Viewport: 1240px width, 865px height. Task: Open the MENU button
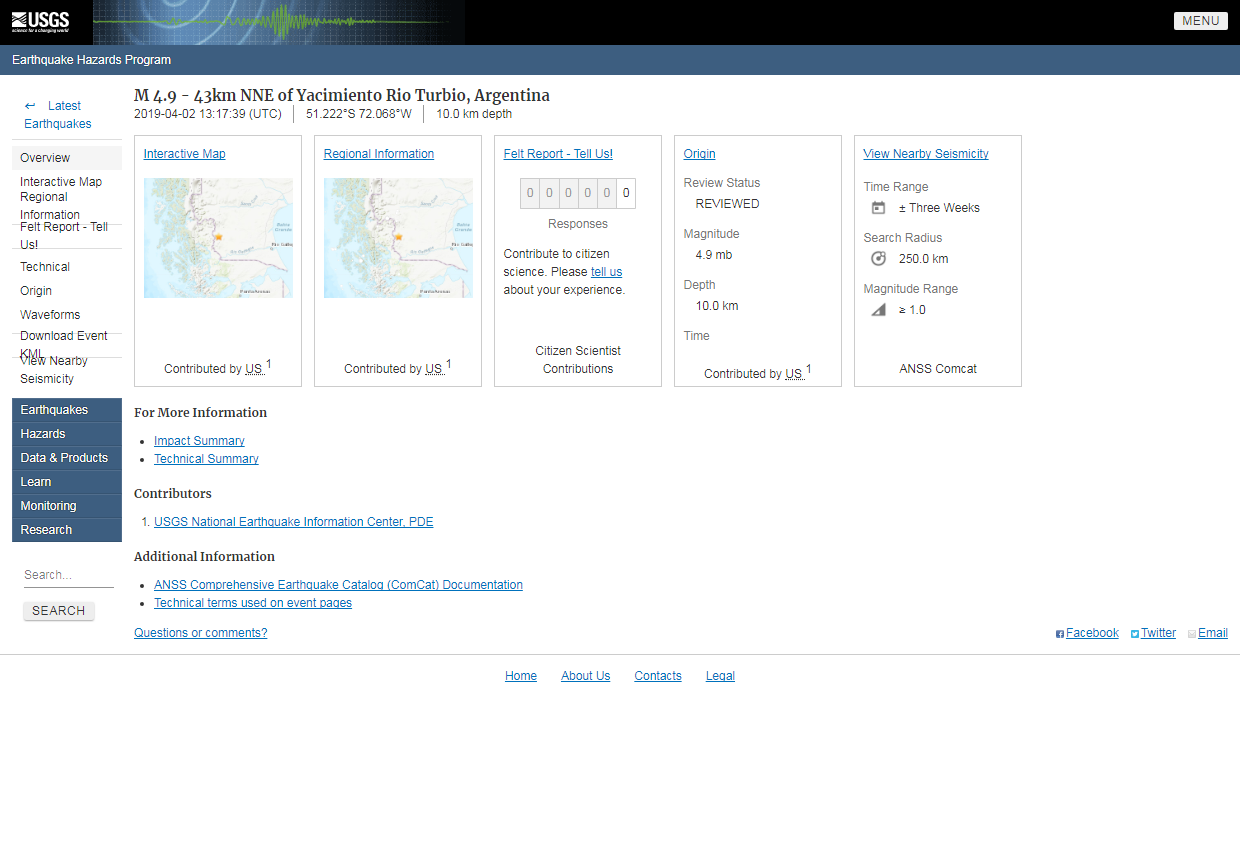coord(1200,21)
